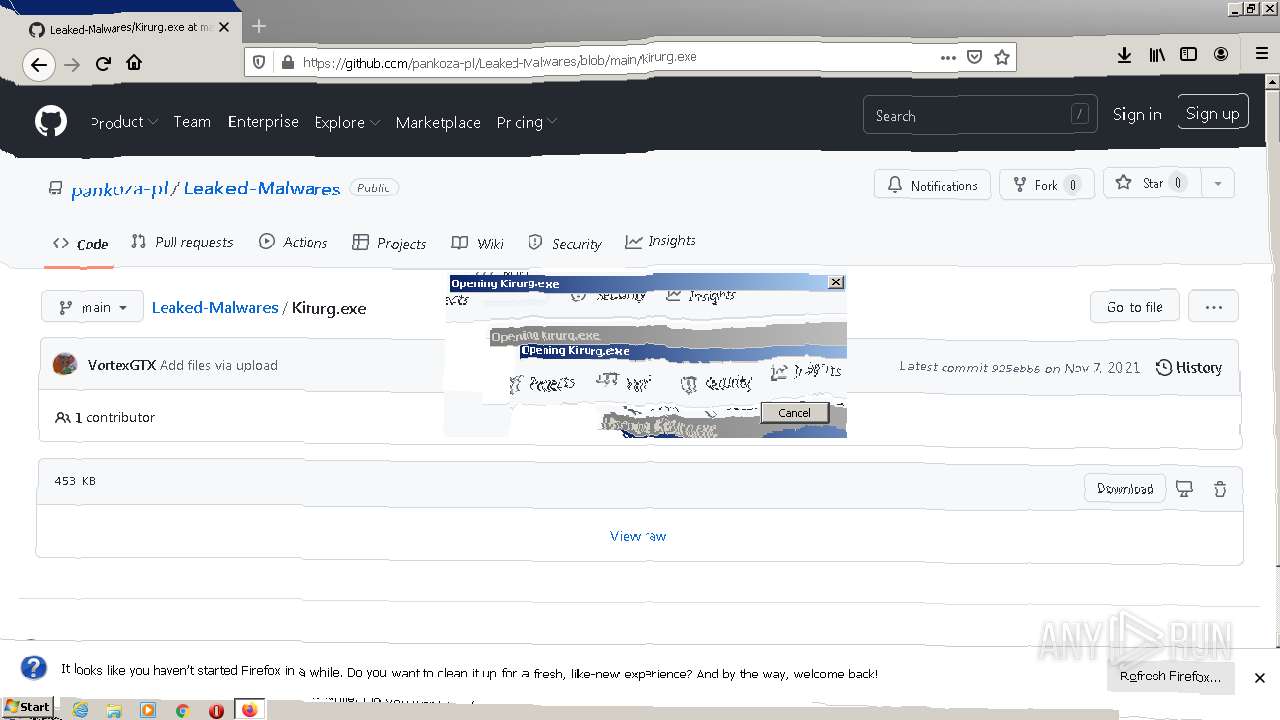The width and height of the screenshot is (1280, 720).
Task: Open a new tab with plus button
Action: click(259, 26)
